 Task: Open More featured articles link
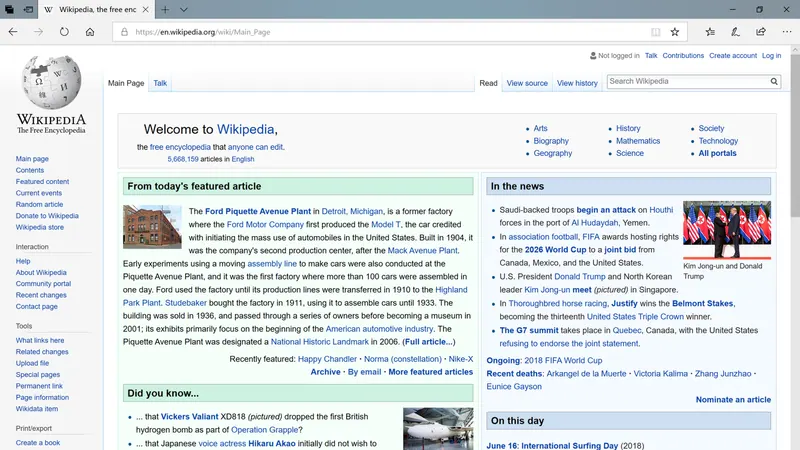(x=431, y=372)
